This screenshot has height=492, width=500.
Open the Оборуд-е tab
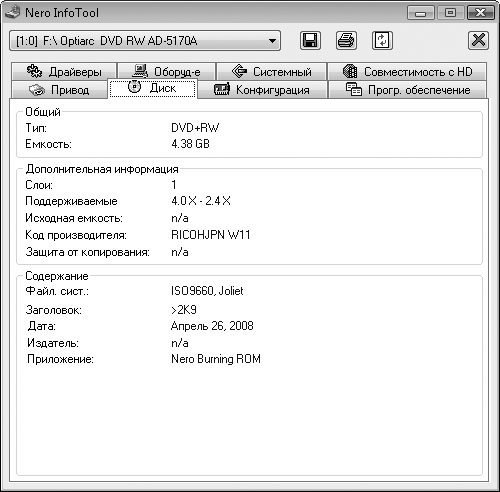point(166,71)
